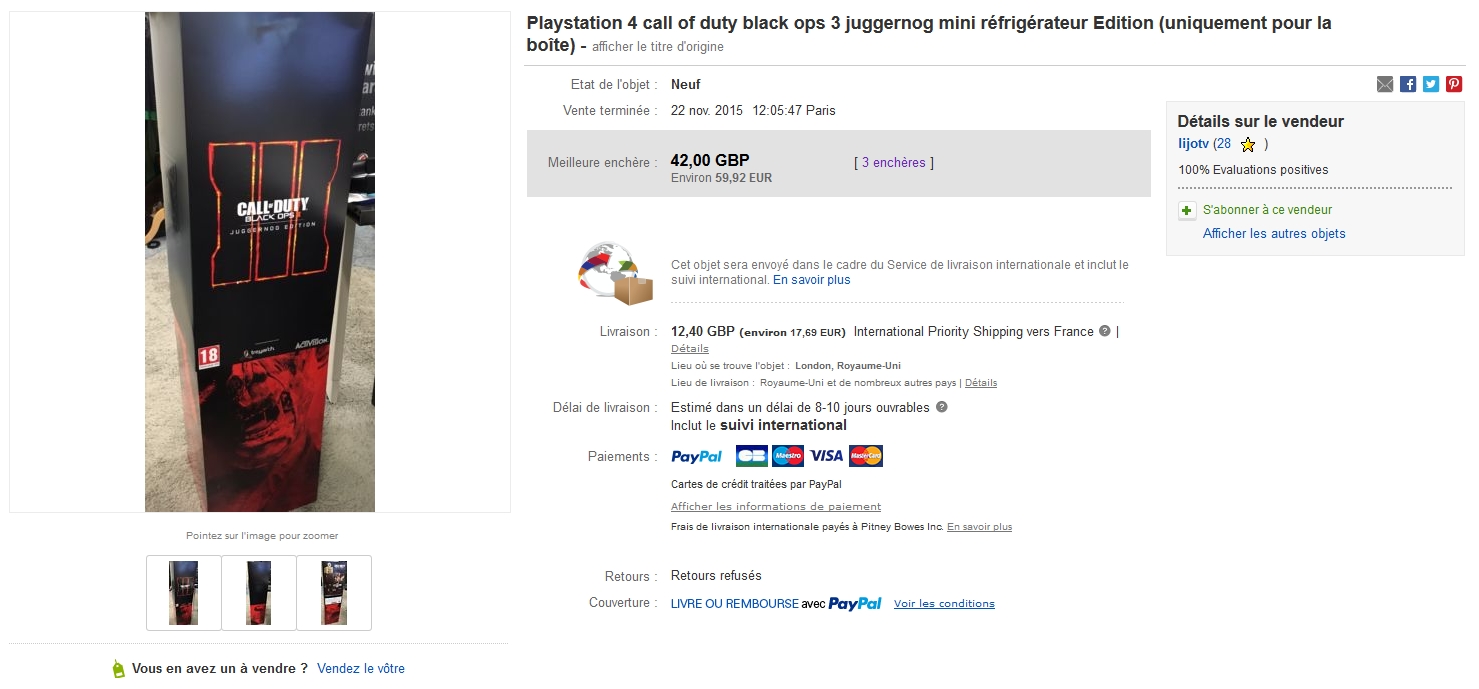The width and height of the screenshot is (1479, 689).
Task: Click the green plus follow-seller icon
Action: [x=1187, y=210]
